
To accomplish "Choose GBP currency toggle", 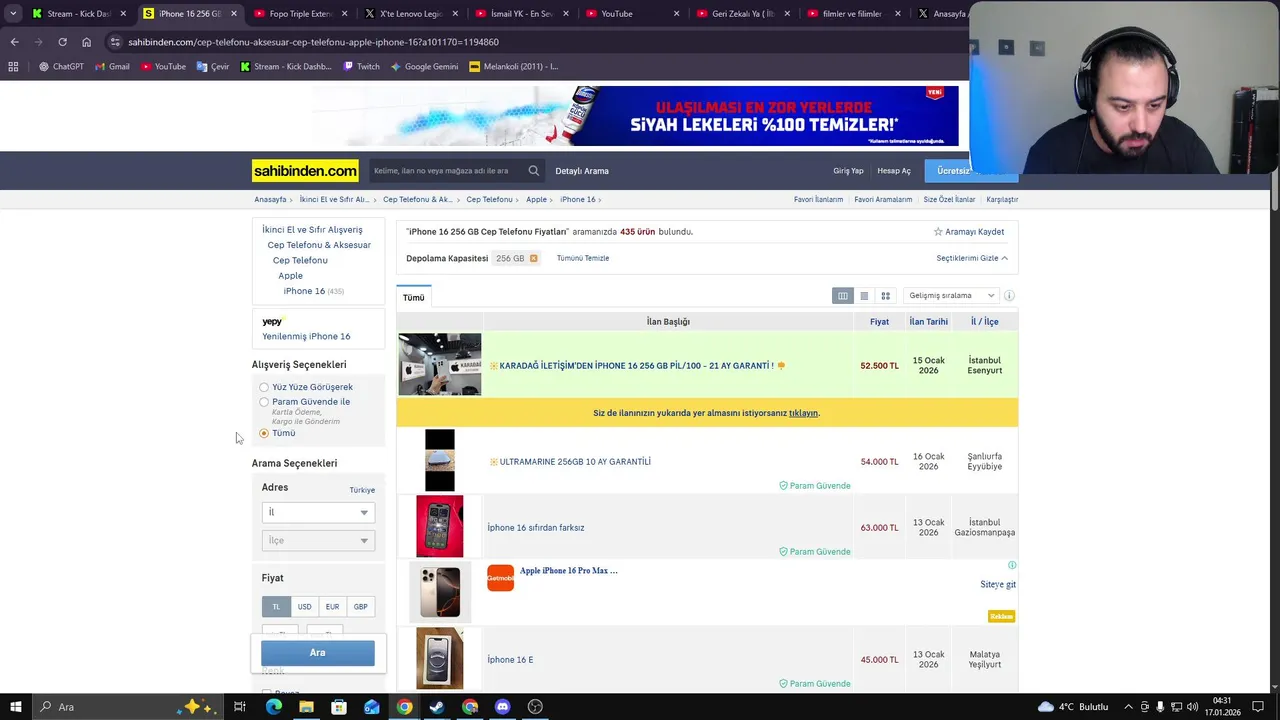I will click(x=360, y=607).
